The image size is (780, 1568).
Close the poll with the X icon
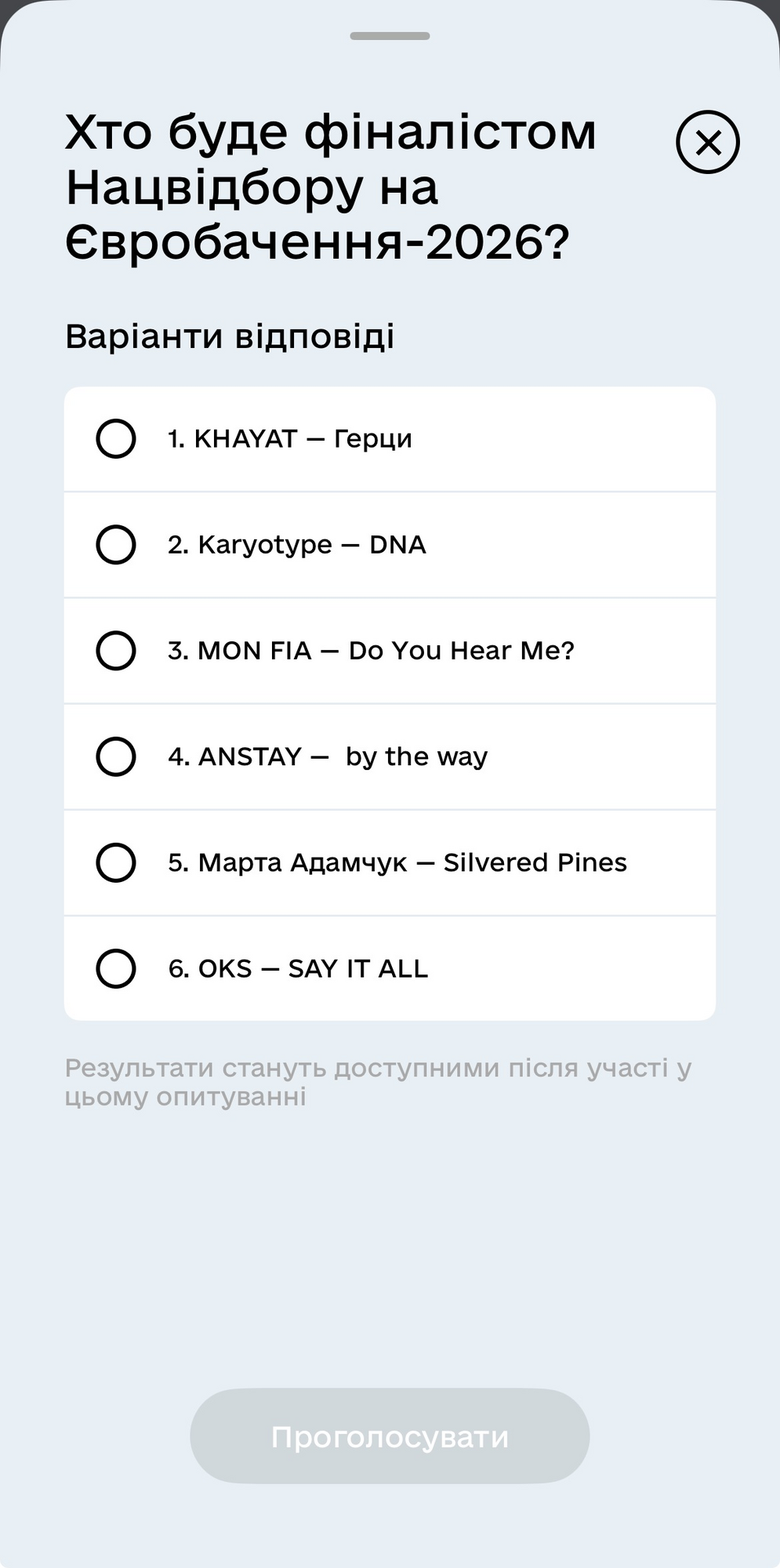coord(707,142)
